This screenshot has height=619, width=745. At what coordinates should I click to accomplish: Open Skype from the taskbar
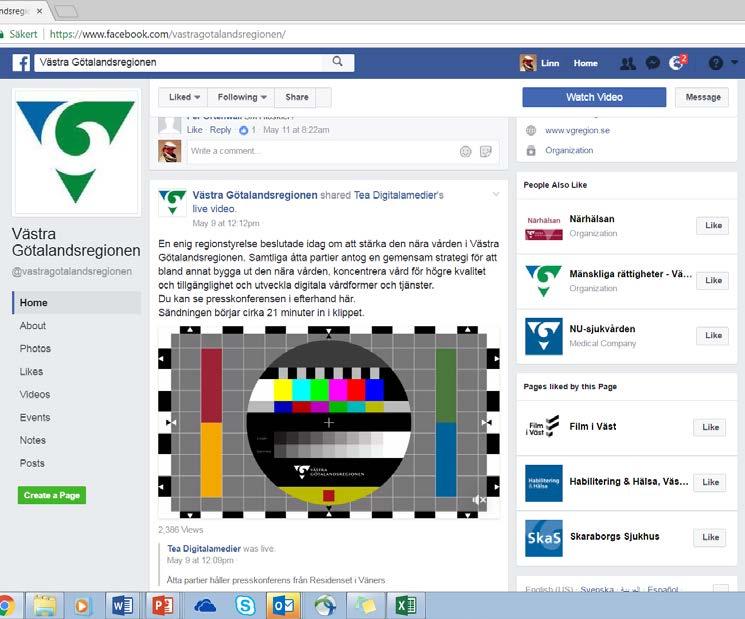[246, 606]
